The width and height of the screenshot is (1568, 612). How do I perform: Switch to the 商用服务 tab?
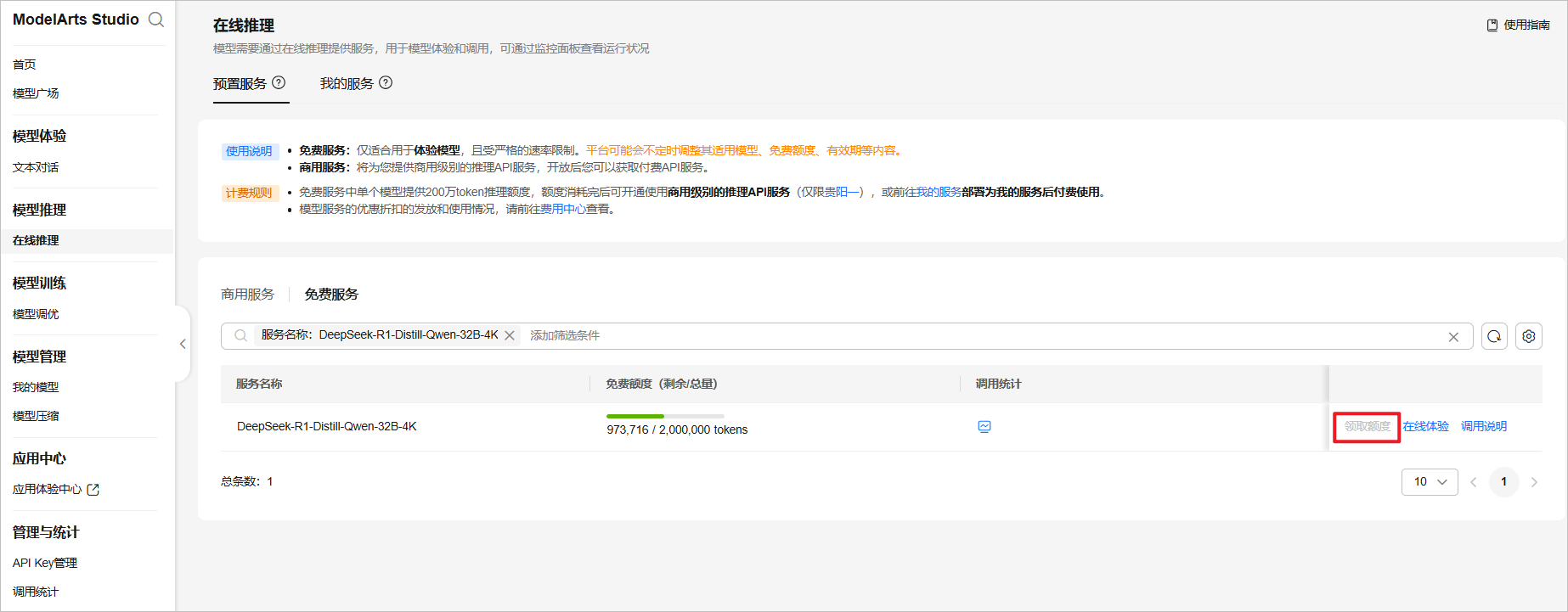247,295
